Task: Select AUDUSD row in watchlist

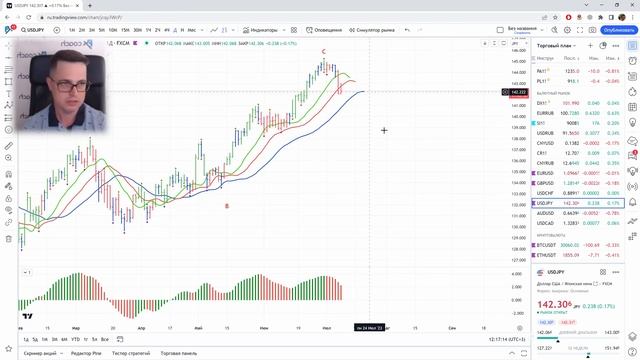Action: pyautogui.click(x=578, y=213)
